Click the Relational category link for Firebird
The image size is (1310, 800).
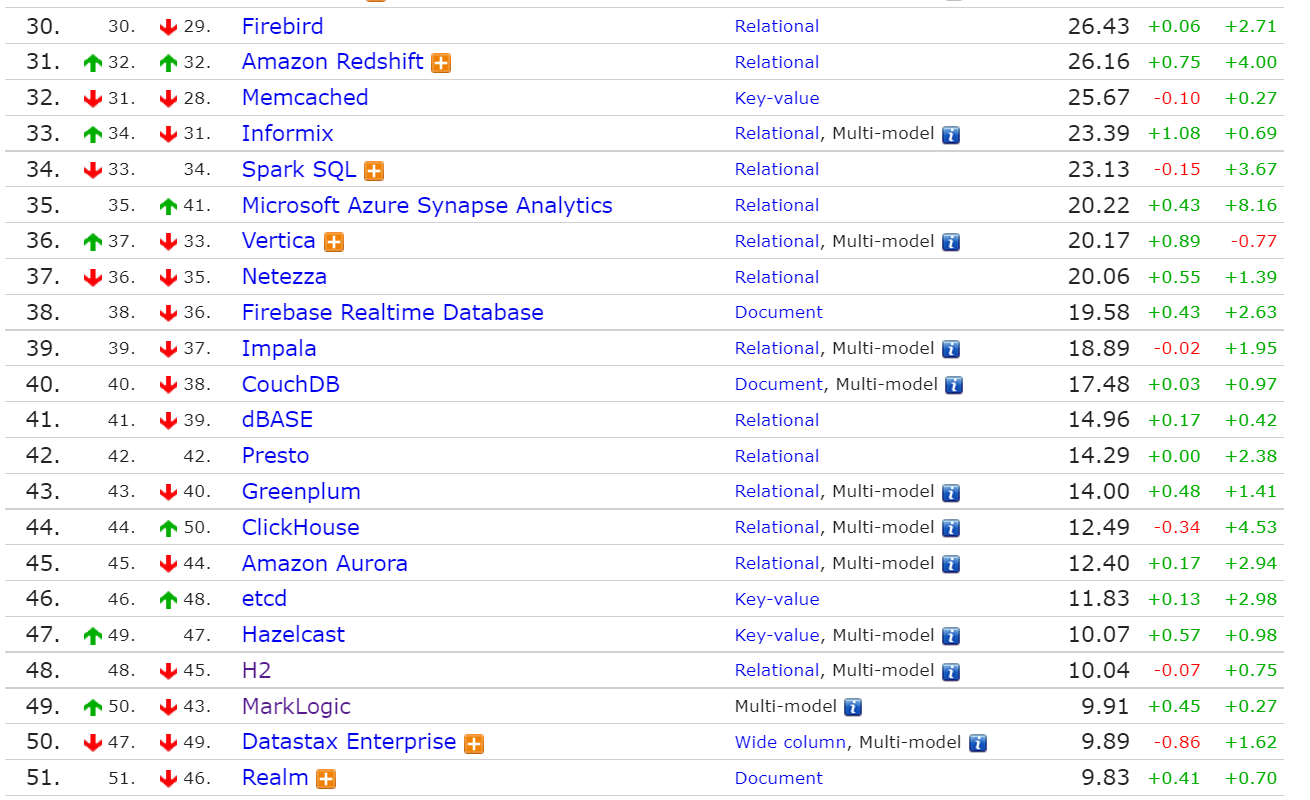click(x=777, y=26)
